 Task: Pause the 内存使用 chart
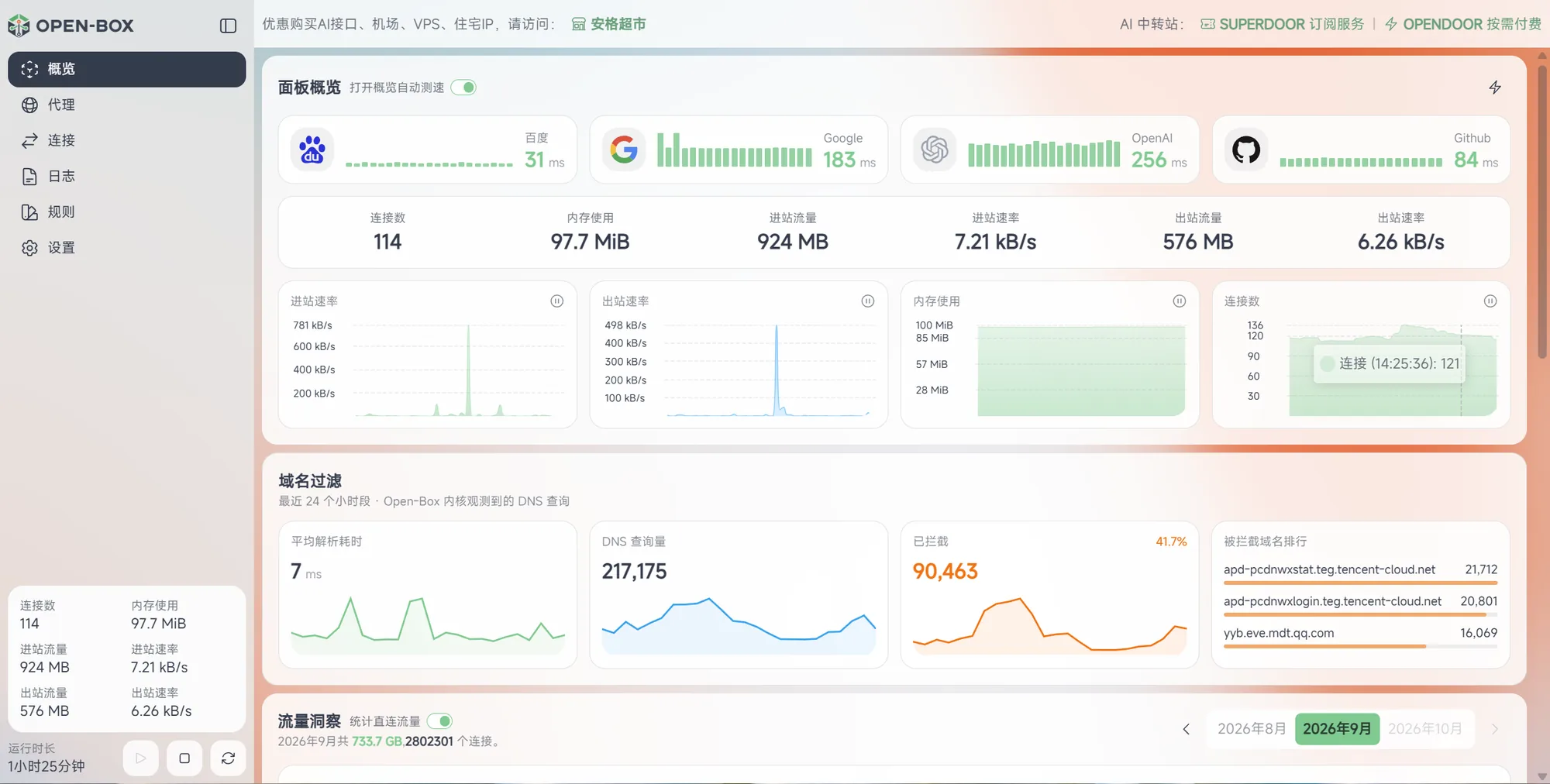point(1180,301)
